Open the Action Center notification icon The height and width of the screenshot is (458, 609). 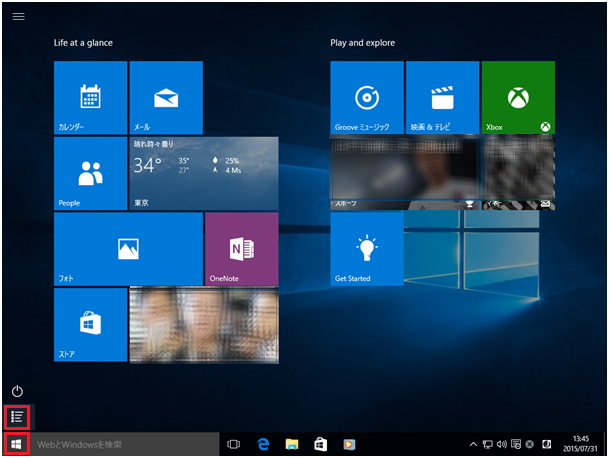pos(516,444)
